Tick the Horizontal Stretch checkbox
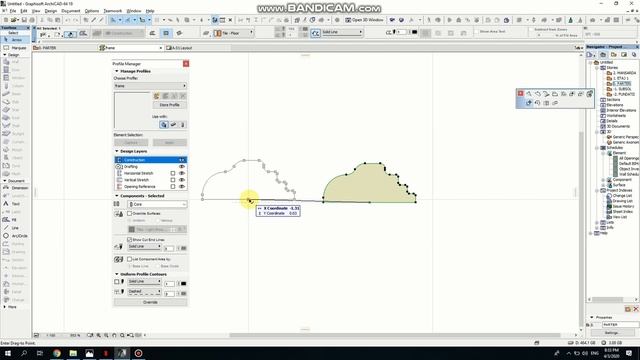 point(173,173)
